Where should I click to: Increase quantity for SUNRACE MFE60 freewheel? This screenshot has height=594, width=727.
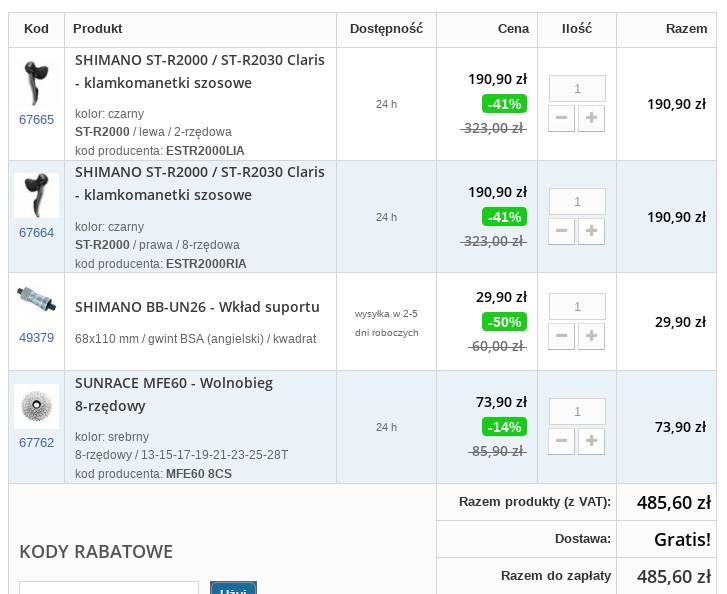[x=591, y=441]
